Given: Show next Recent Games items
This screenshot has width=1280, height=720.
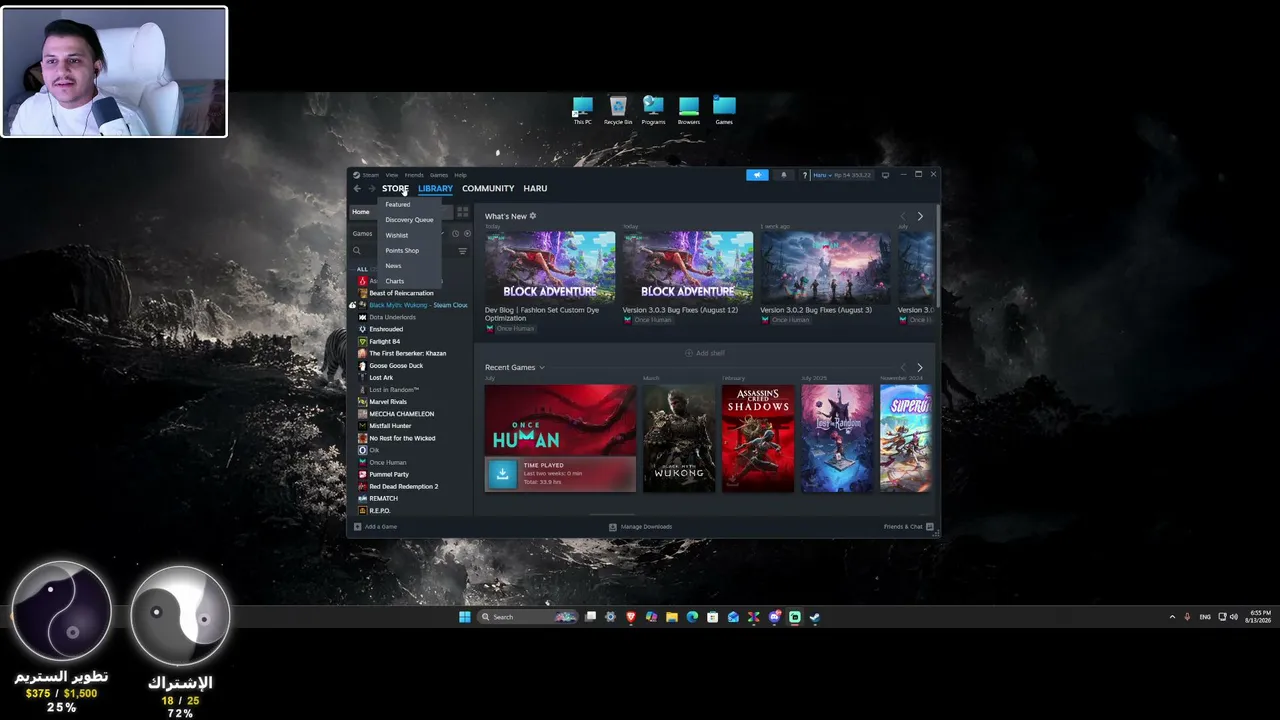Looking at the screenshot, I should point(920,368).
